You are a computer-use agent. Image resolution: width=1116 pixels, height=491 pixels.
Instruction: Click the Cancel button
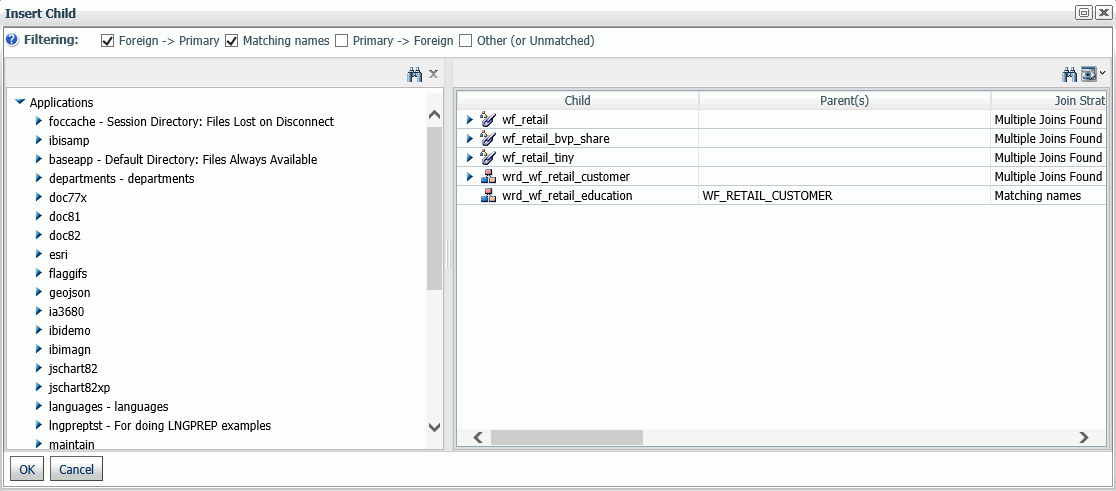pos(76,470)
